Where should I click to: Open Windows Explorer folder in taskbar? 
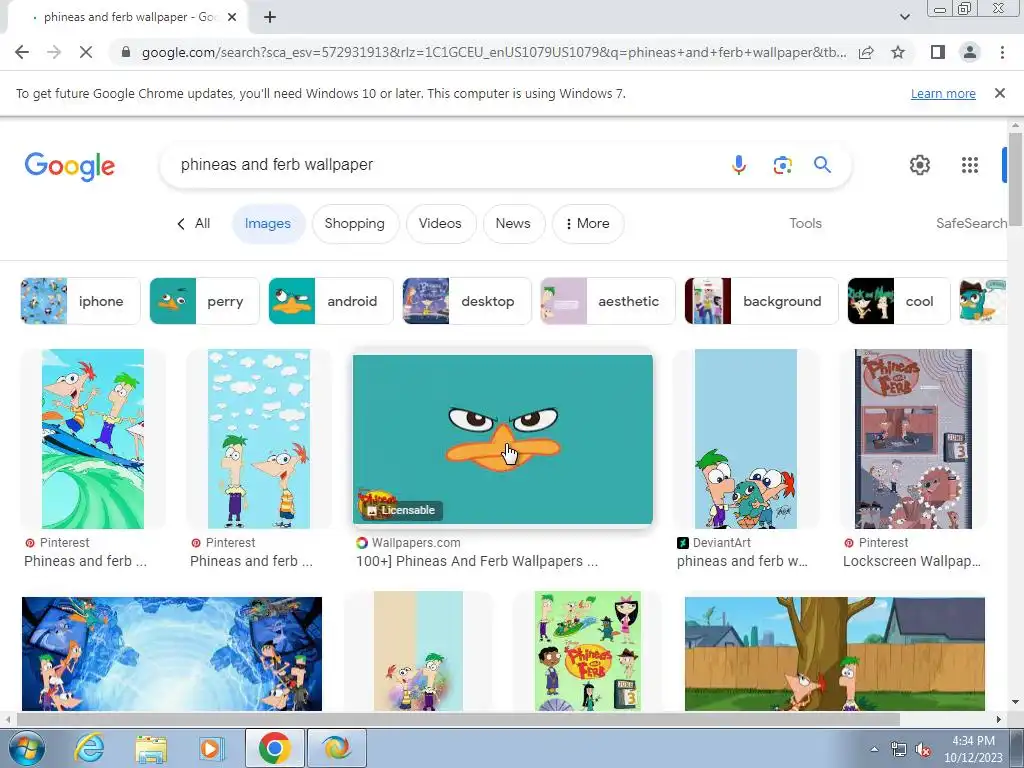click(151, 748)
